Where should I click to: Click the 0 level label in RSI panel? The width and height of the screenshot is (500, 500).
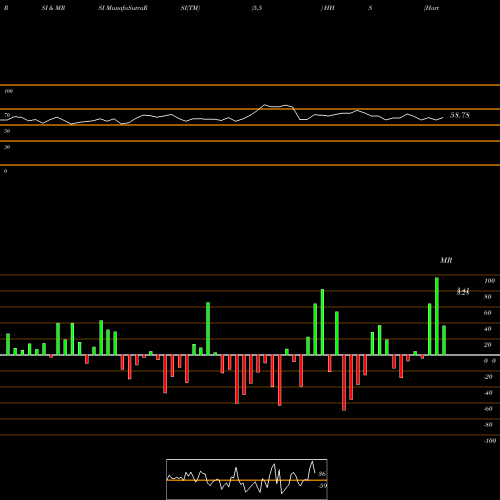click(5, 171)
